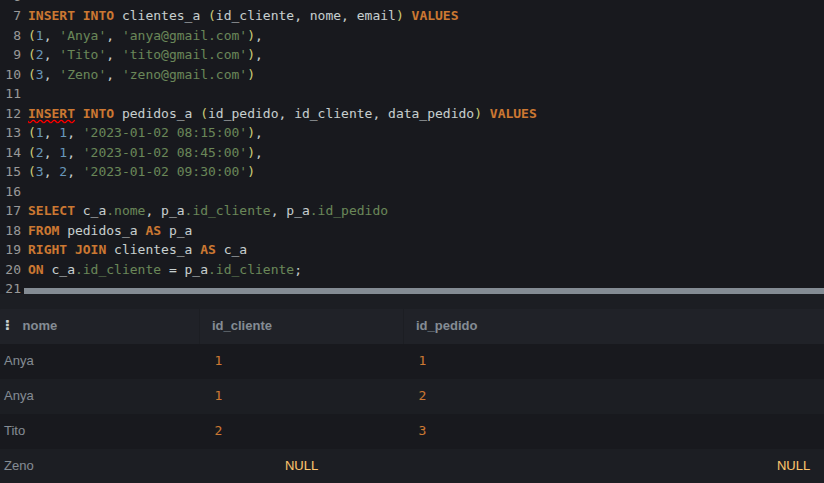The width and height of the screenshot is (824, 483).
Task: Select the id_cliente column header
Action: tap(242, 326)
